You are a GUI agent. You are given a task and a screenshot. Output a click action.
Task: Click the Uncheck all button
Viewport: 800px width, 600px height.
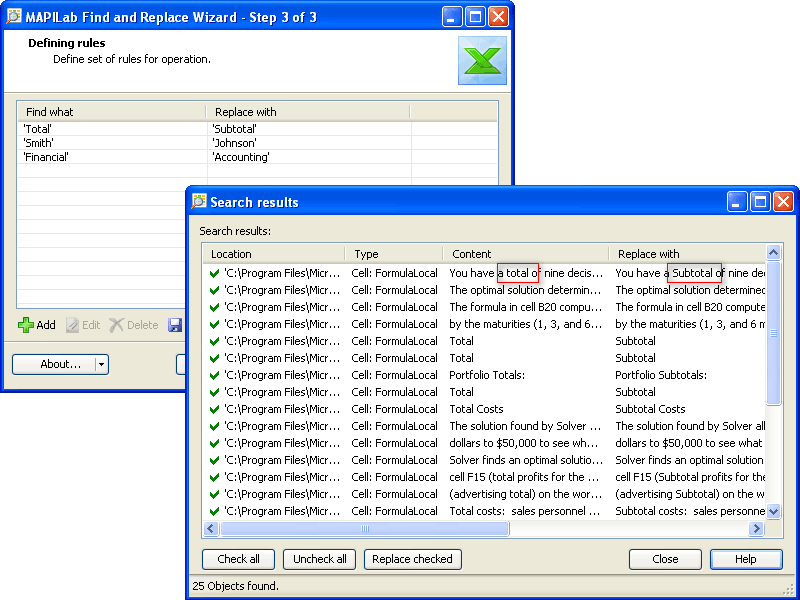click(319, 559)
